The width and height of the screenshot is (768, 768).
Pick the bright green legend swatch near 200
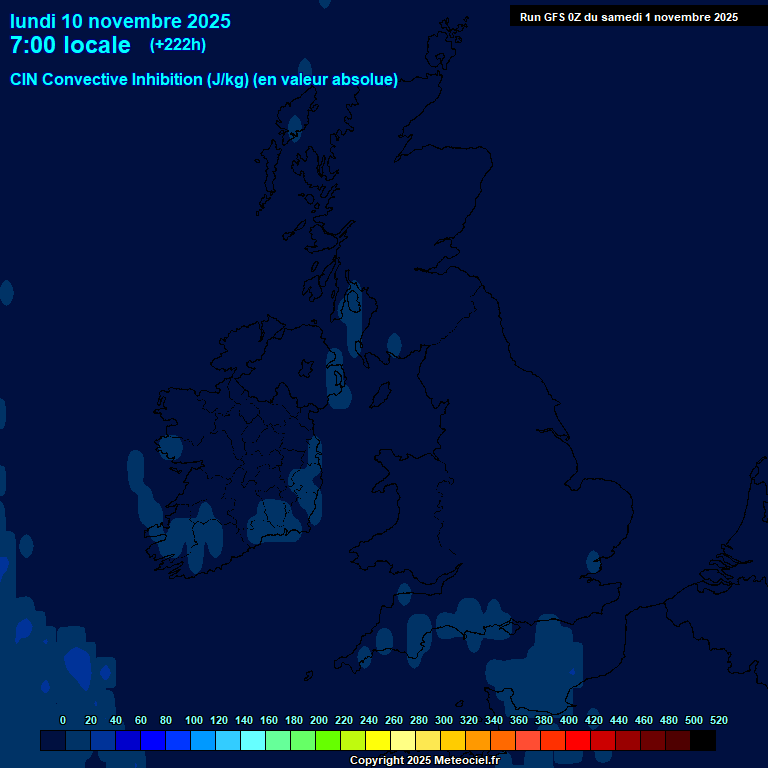coord(328,741)
